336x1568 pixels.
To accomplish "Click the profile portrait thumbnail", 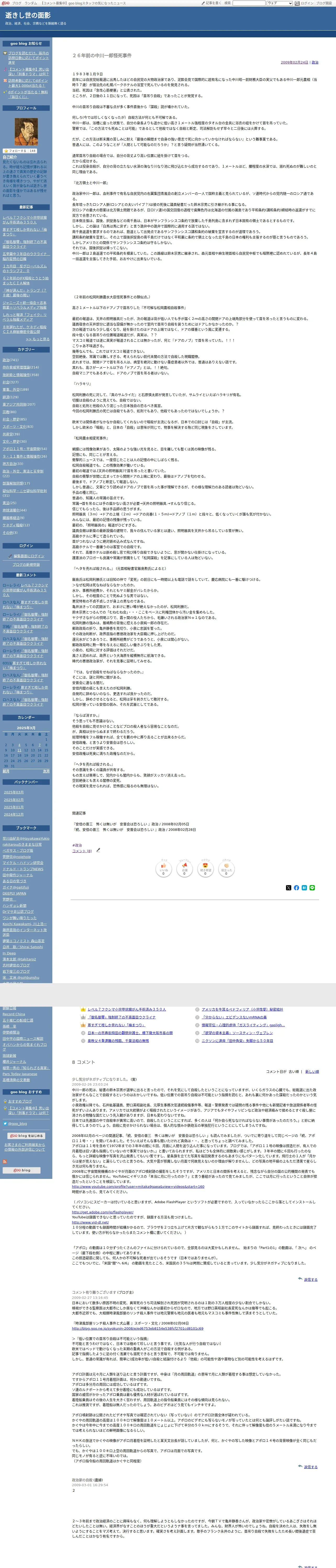I will 26,132.
